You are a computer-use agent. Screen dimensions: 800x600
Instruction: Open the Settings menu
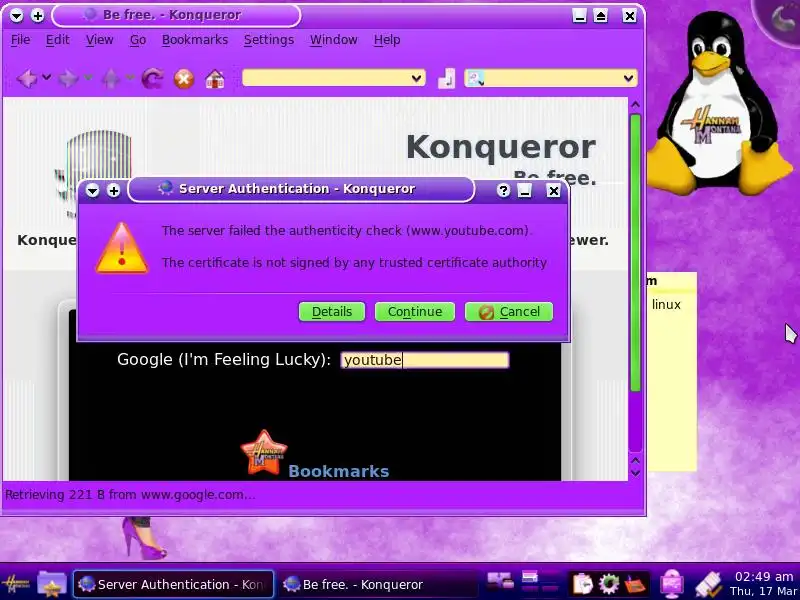point(269,40)
